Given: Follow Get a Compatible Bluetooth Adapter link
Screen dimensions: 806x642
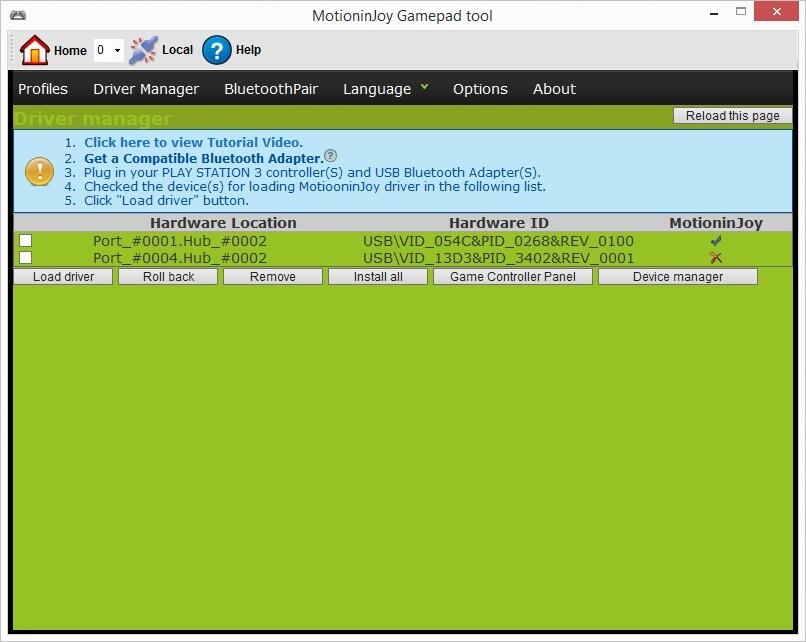Looking at the screenshot, I should pos(204,158).
